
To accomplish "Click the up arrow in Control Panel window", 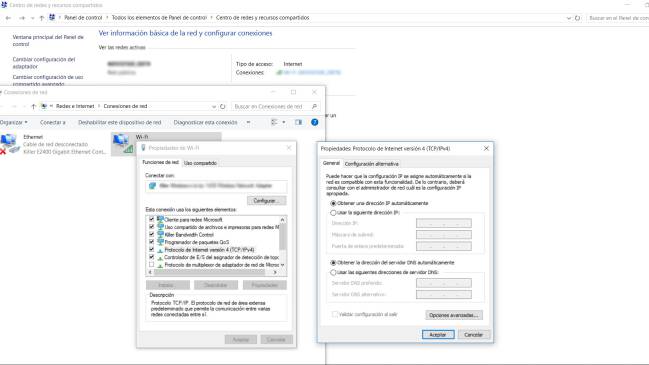I will coord(41,18).
